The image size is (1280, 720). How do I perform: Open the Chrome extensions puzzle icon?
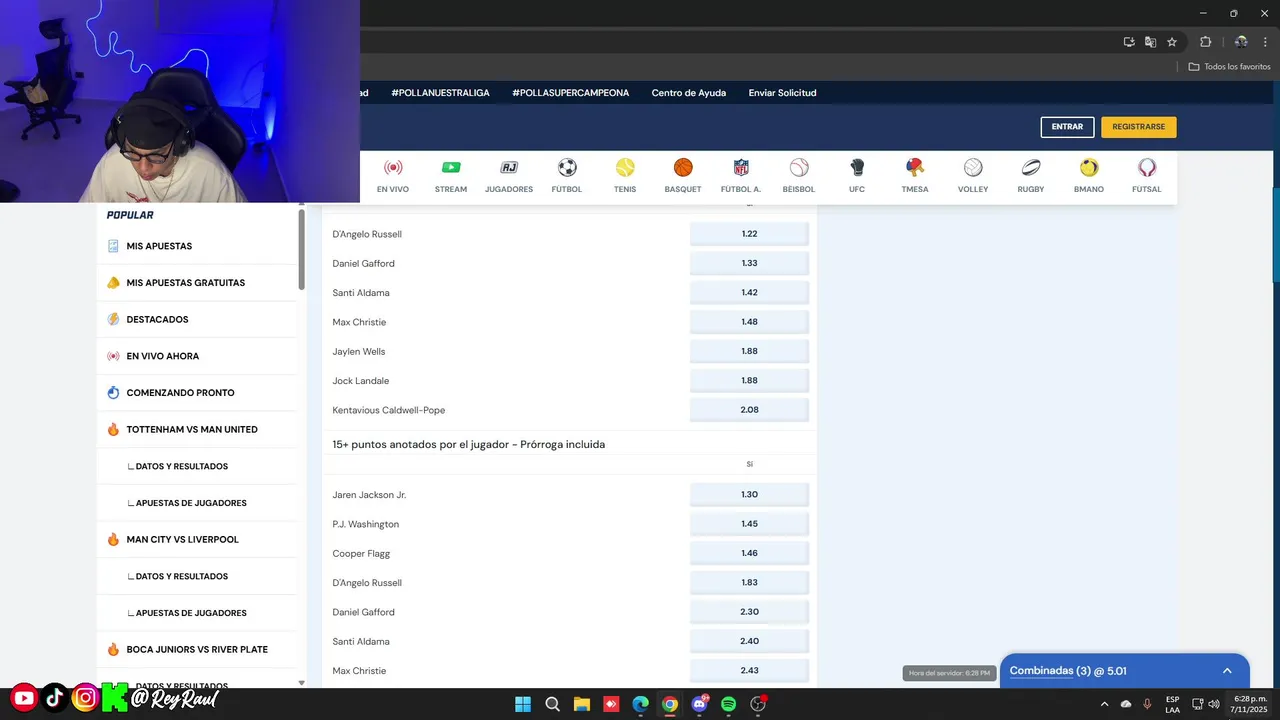tap(1205, 42)
